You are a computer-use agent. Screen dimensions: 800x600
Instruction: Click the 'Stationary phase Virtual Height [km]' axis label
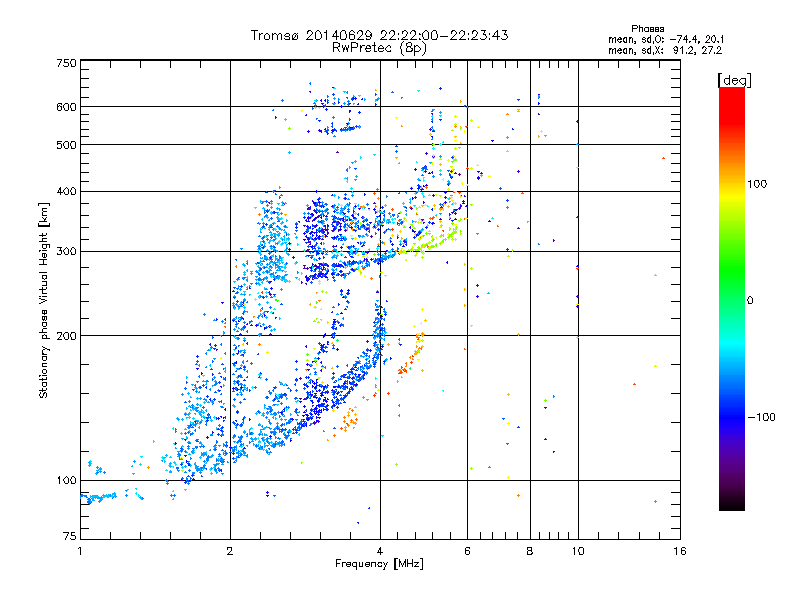(44, 301)
